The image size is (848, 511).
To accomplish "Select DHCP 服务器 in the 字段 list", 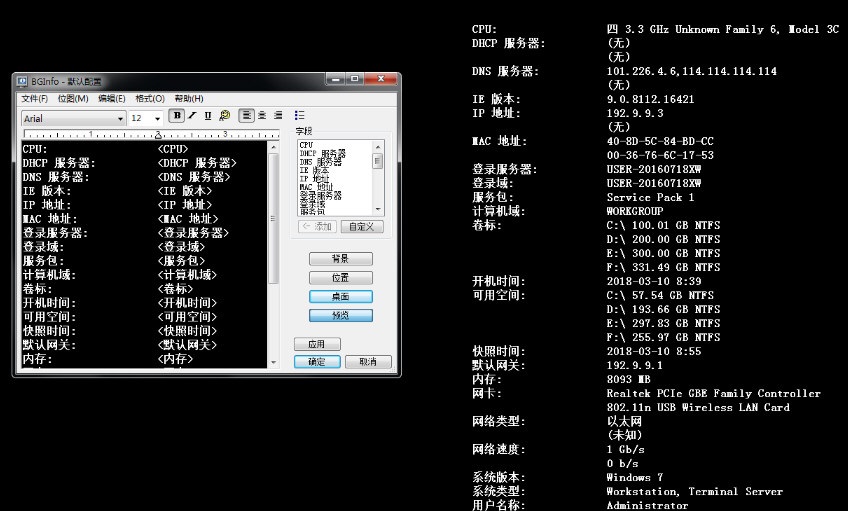I will [322, 154].
